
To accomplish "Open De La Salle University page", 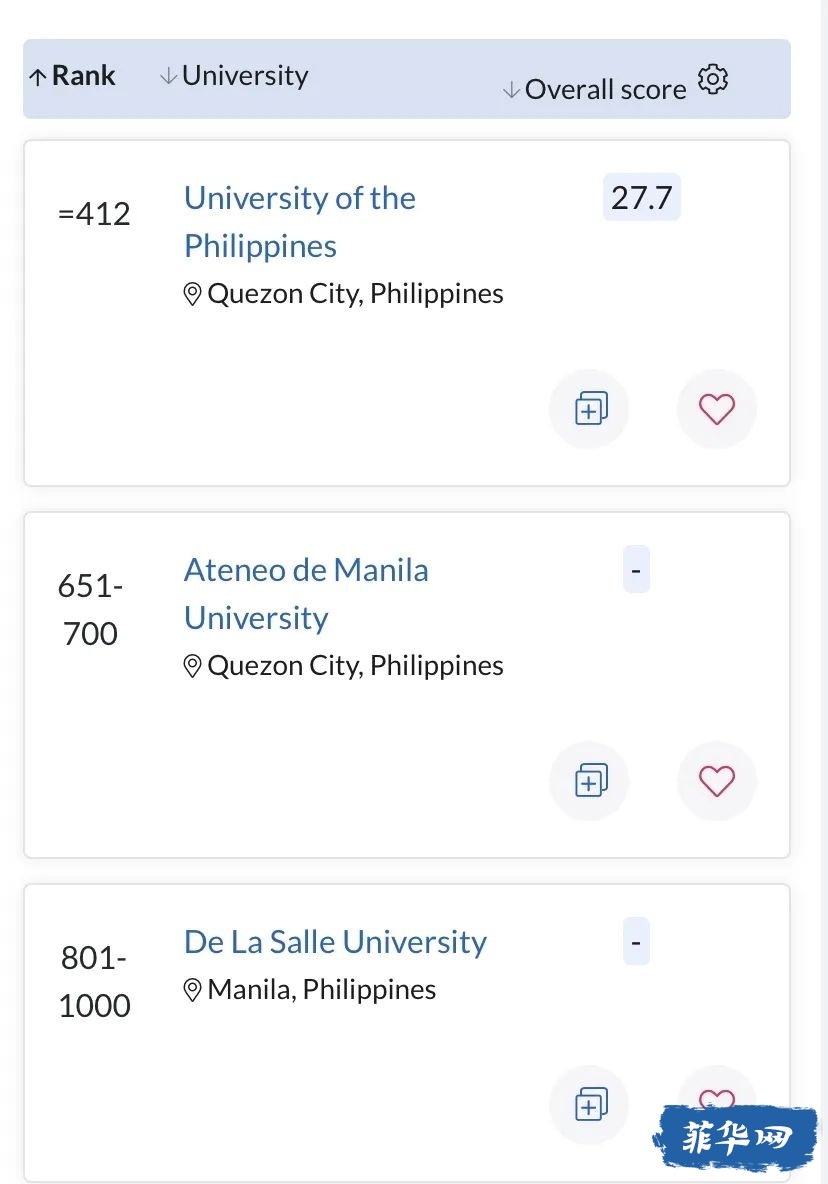I will pyautogui.click(x=335, y=942).
